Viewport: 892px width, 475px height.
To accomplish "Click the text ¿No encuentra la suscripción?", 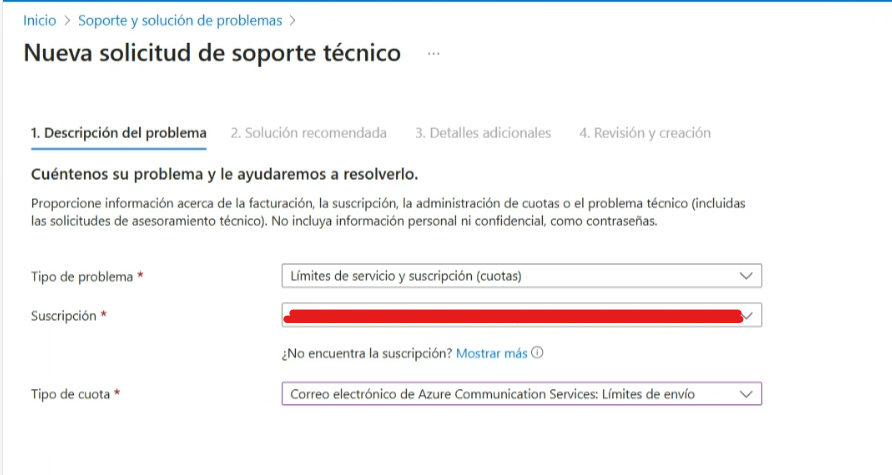I will pos(367,353).
